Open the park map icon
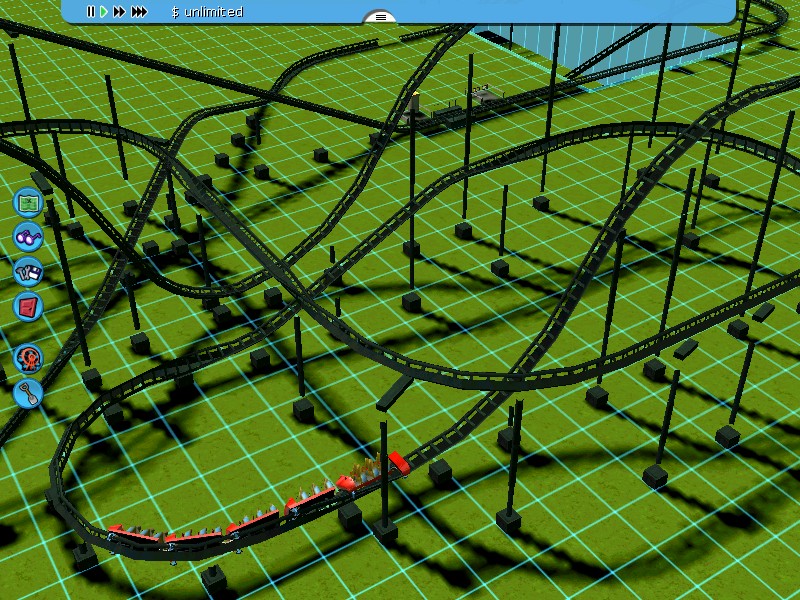 28,202
